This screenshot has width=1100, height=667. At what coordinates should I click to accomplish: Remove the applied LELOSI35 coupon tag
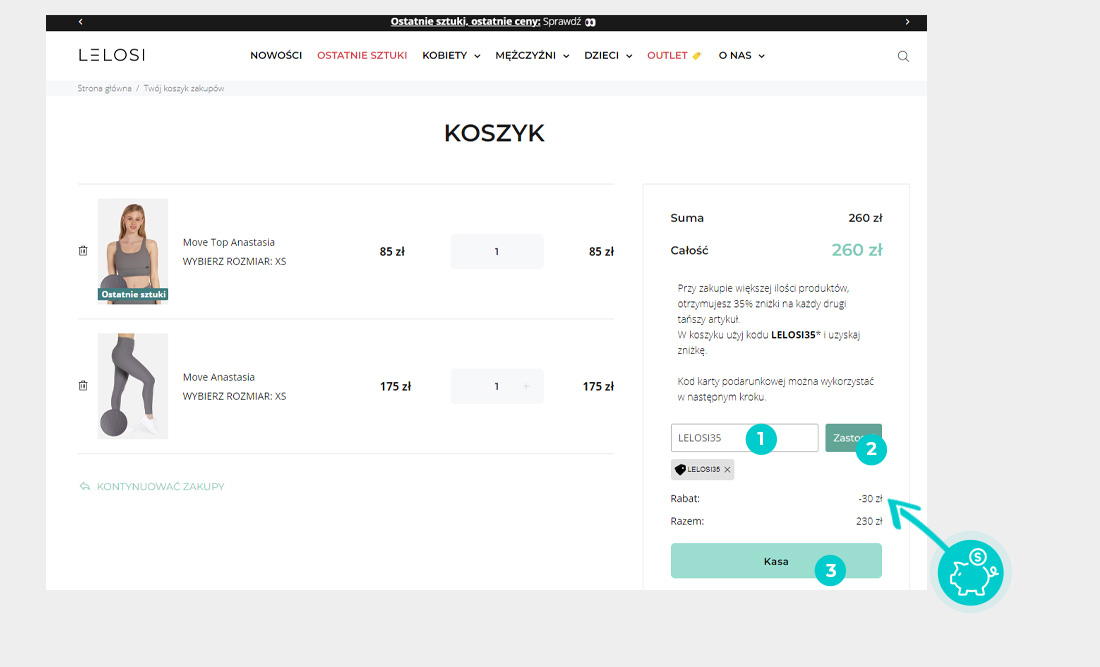[727, 470]
